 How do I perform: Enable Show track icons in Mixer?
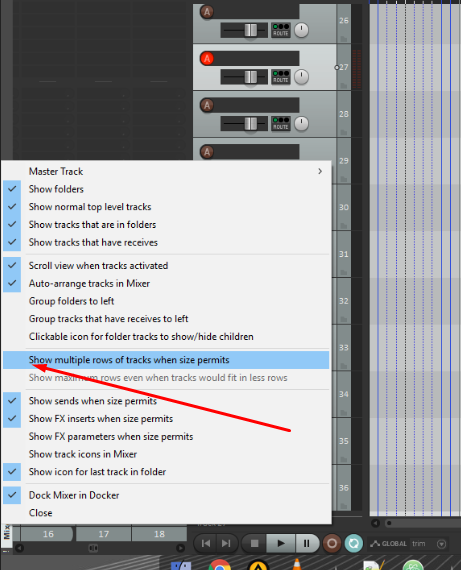click(166, 454)
